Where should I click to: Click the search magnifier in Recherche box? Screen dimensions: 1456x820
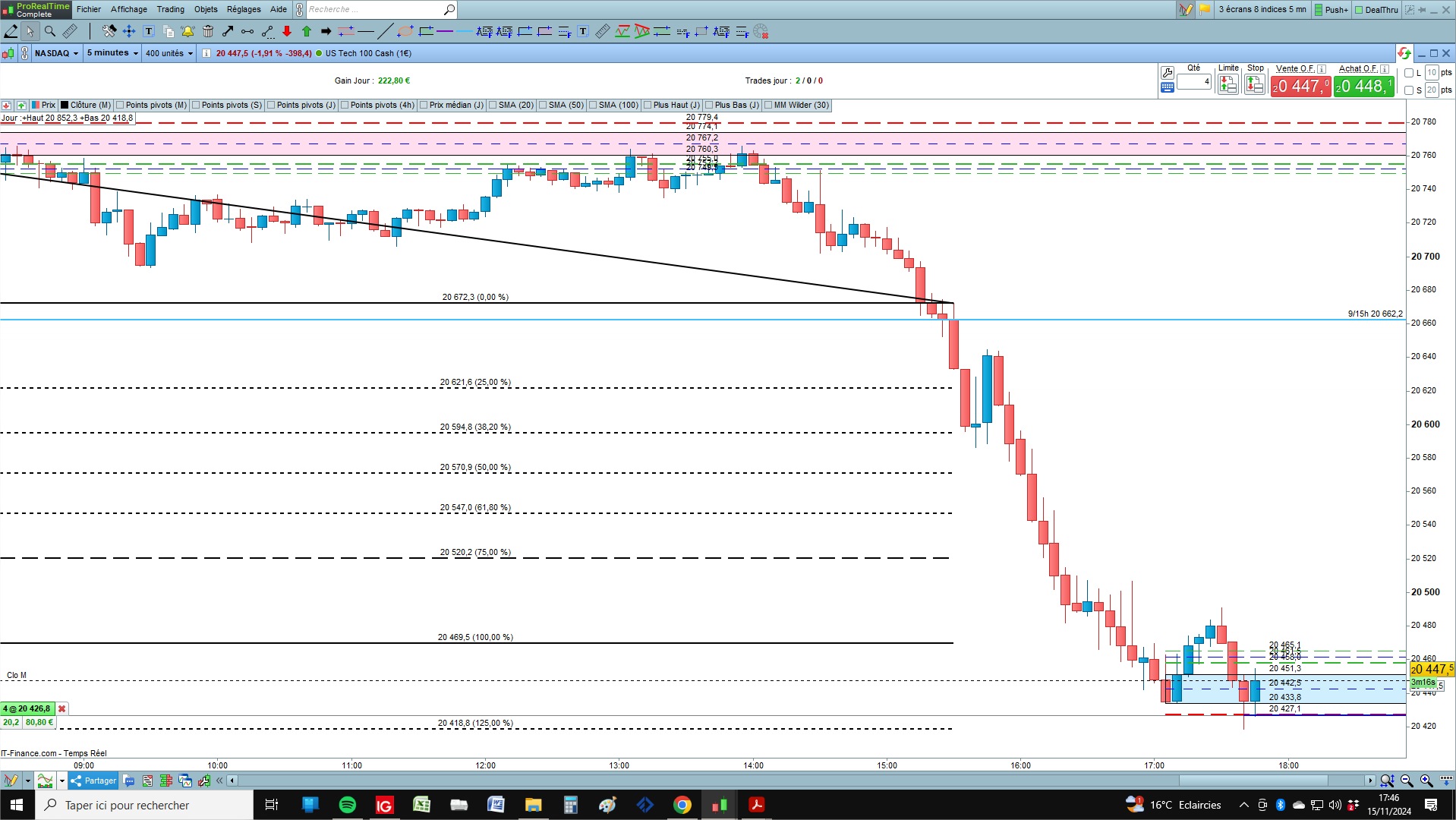[x=449, y=10]
